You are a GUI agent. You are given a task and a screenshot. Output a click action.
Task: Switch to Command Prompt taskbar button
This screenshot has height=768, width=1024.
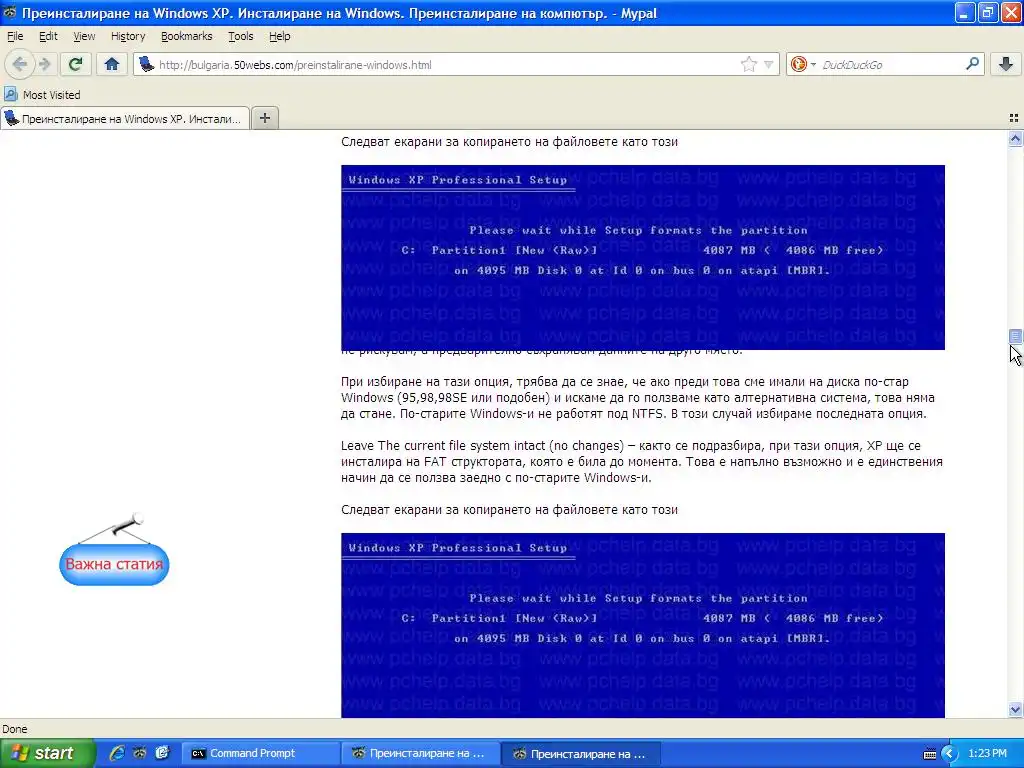[x=259, y=754]
